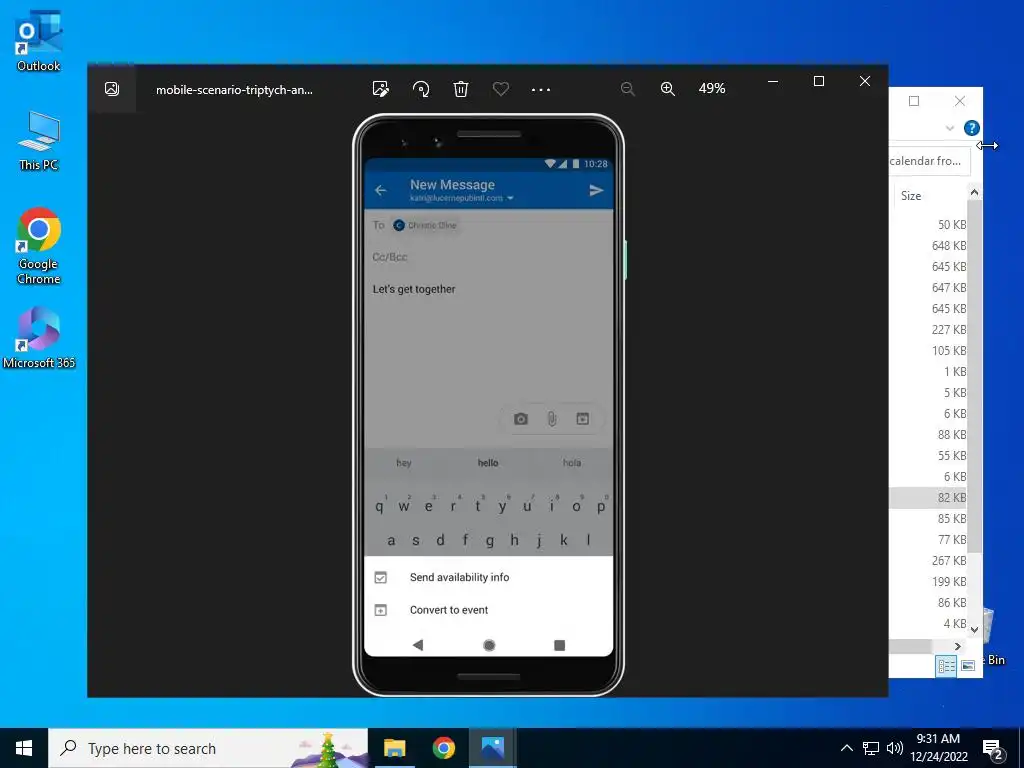This screenshot has height=768, width=1024.
Task: Mark photo as favorite with the heart icon
Action: [x=501, y=89]
